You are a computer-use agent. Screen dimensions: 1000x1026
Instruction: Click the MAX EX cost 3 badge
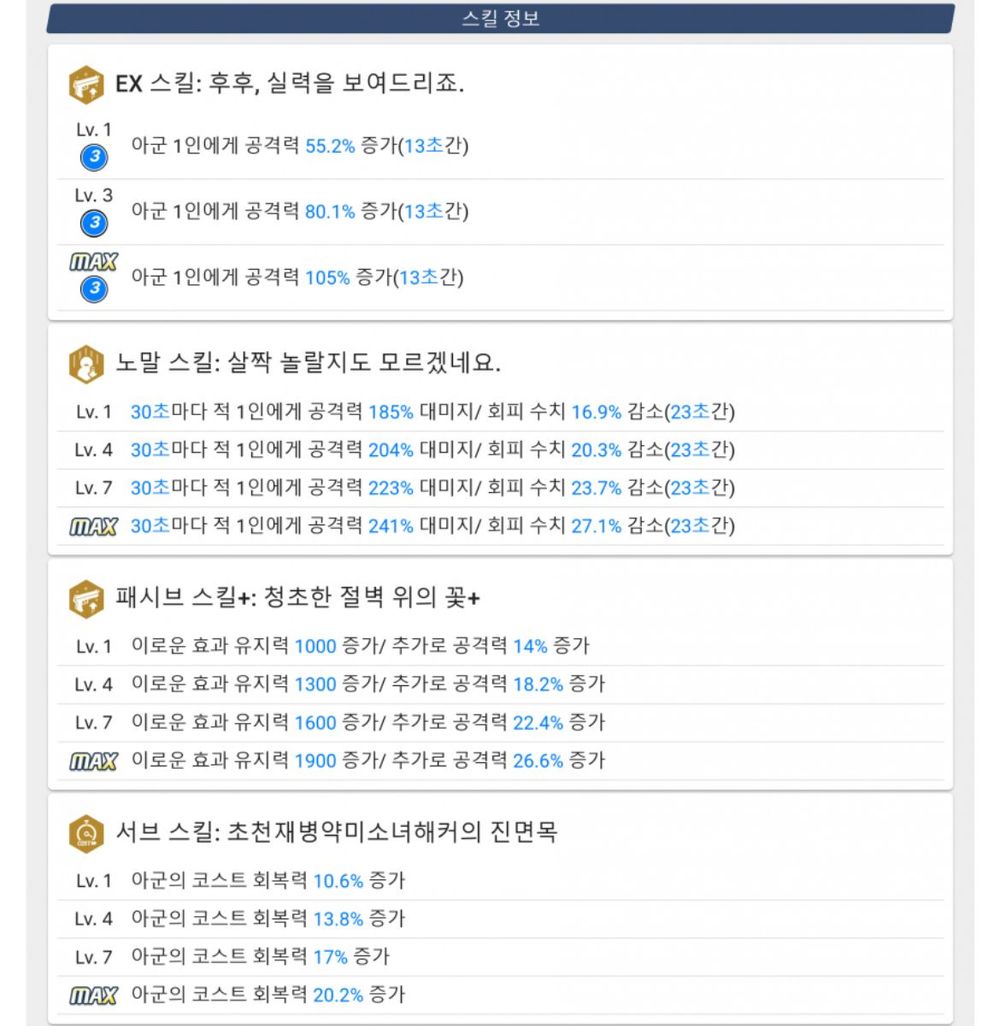(93, 289)
